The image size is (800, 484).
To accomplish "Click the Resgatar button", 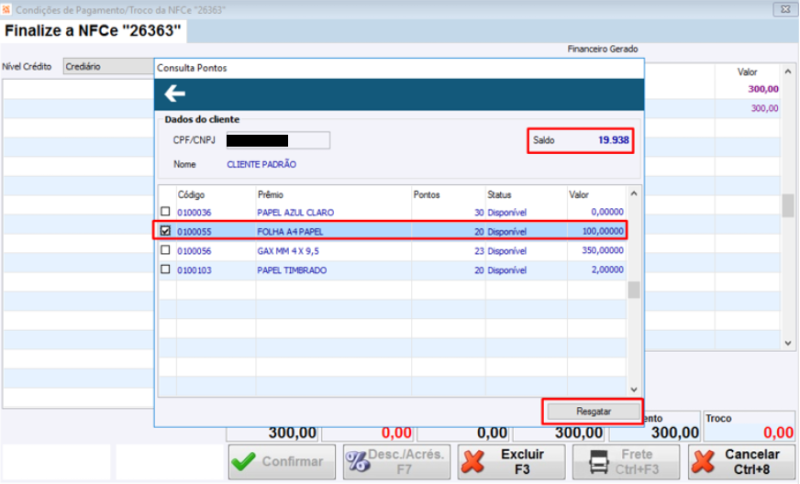I will click(593, 411).
